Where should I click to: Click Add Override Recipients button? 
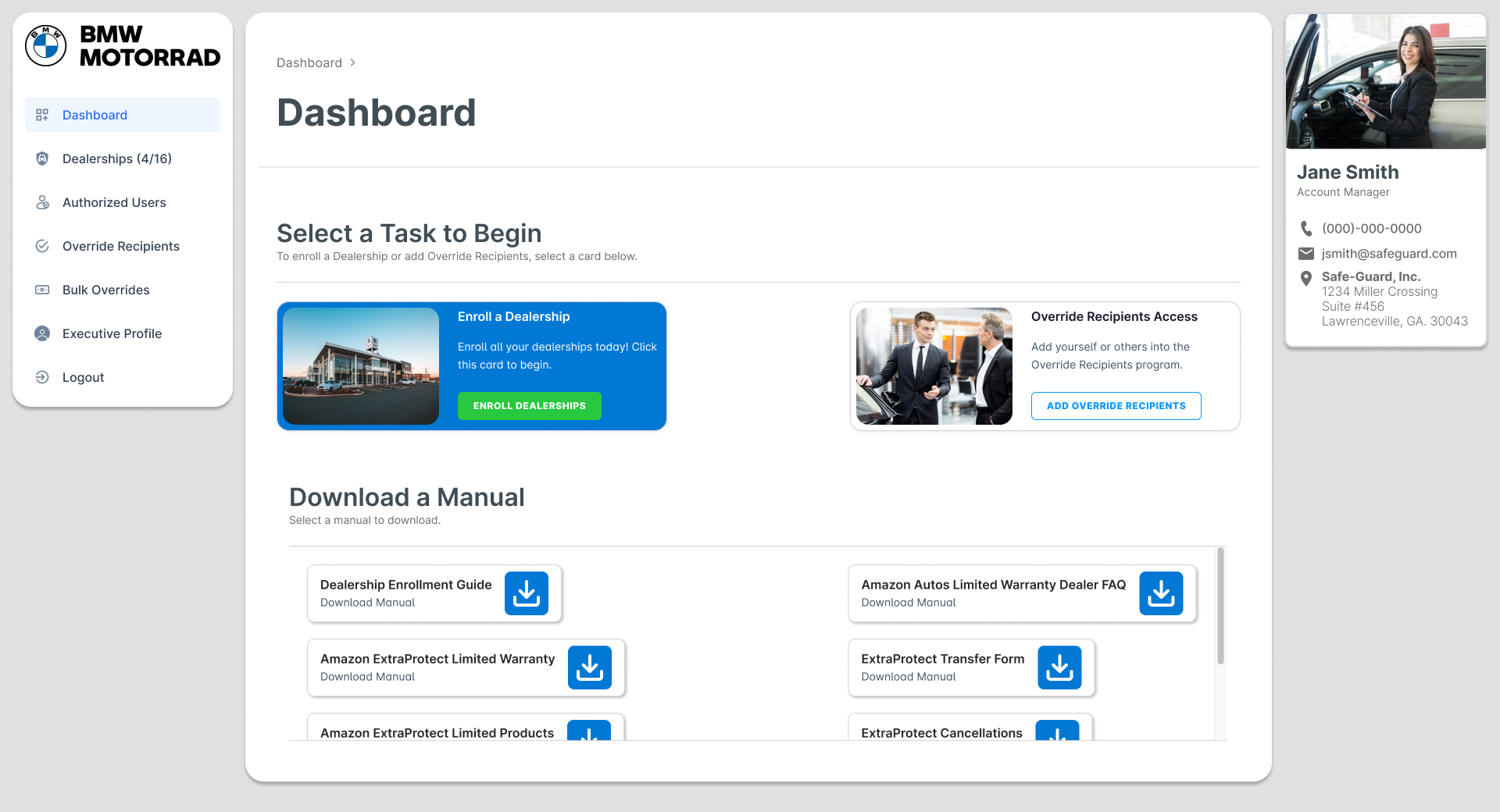click(x=1116, y=406)
